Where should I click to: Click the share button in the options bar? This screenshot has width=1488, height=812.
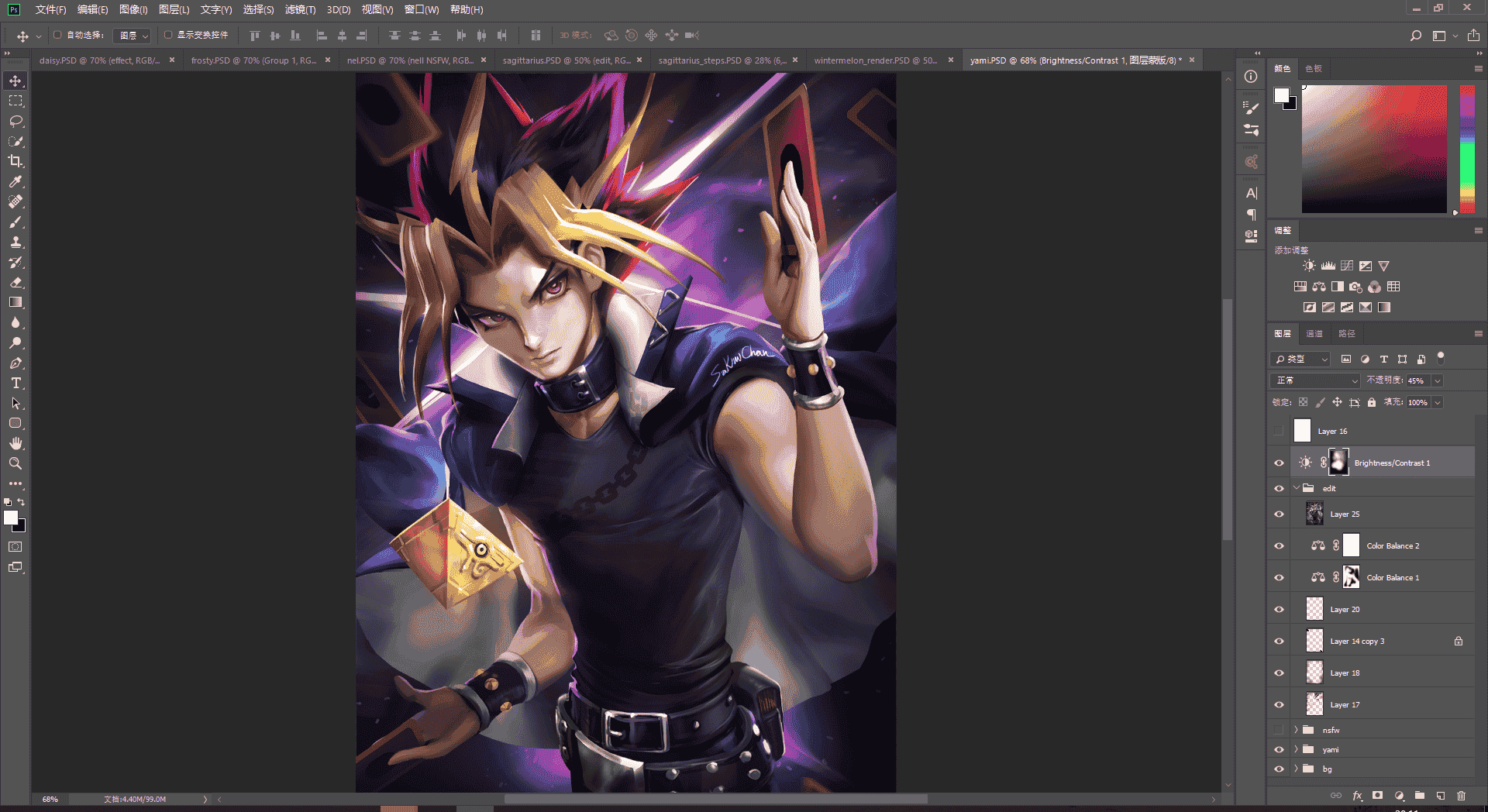[1473, 36]
